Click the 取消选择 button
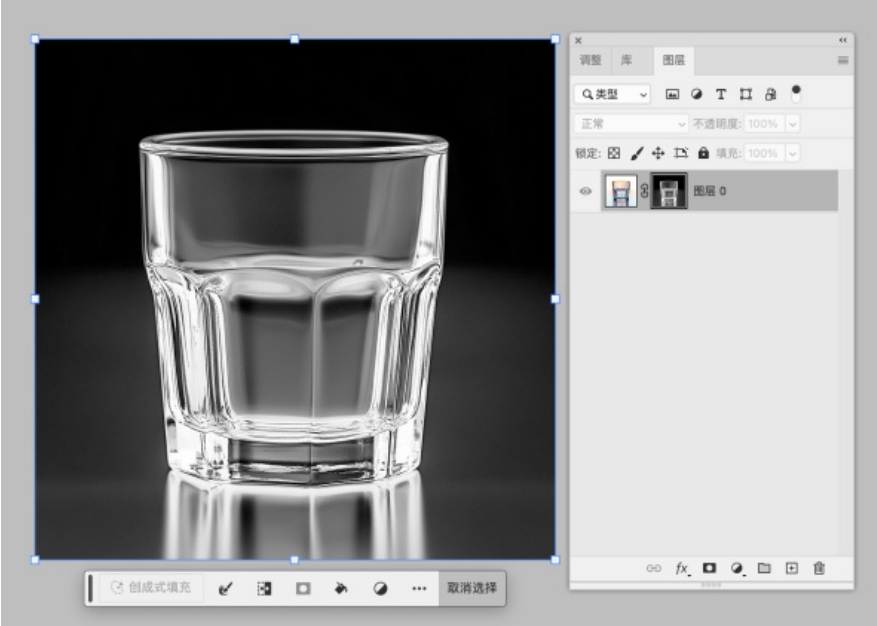The height and width of the screenshot is (626, 877). [470, 588]
